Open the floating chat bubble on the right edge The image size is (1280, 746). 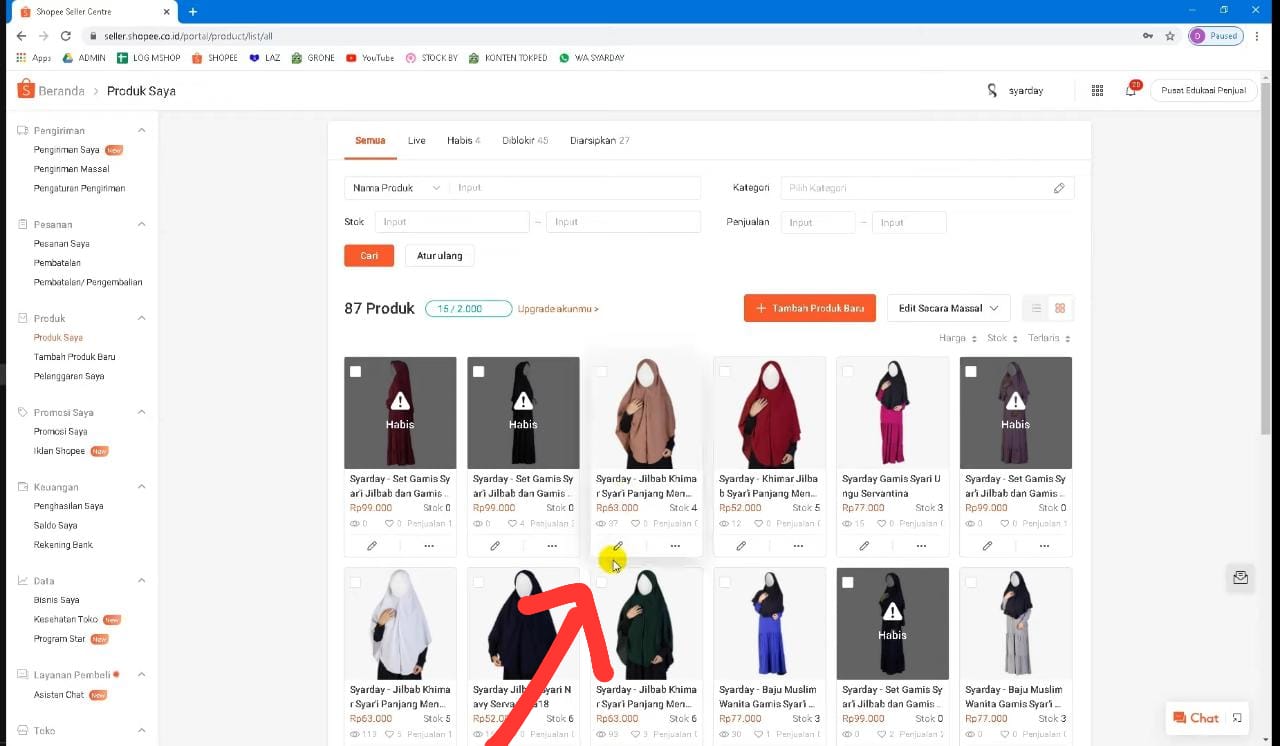[x=1240, y=577]
